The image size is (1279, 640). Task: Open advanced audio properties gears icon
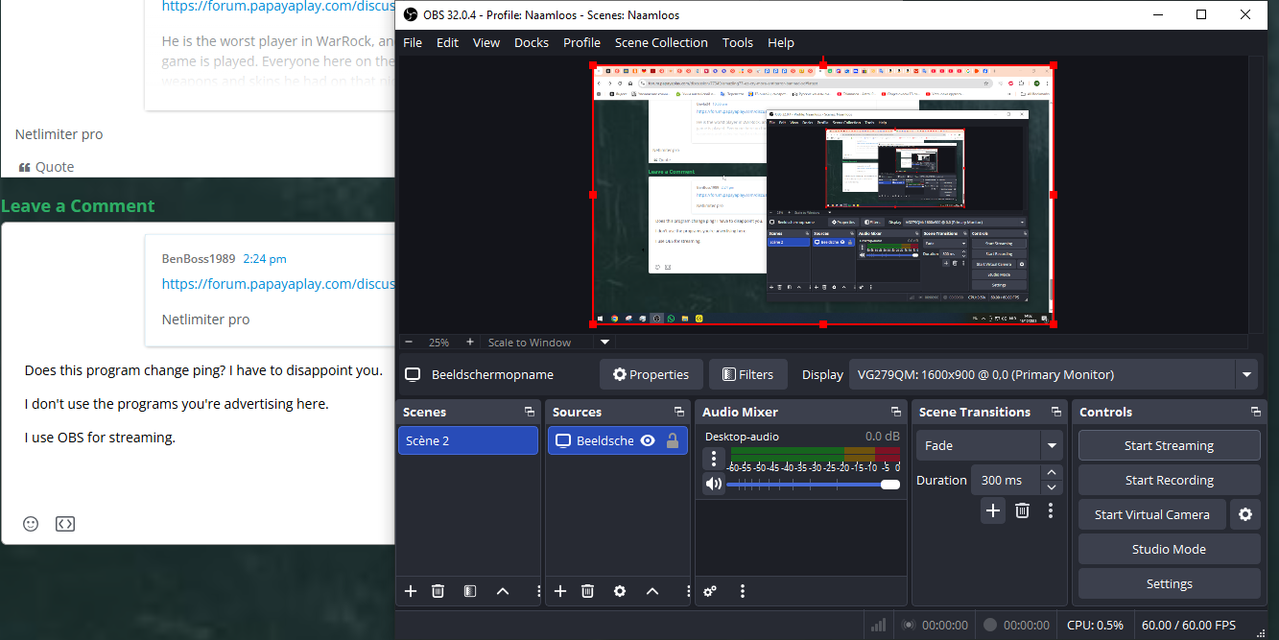pos(710,591)
